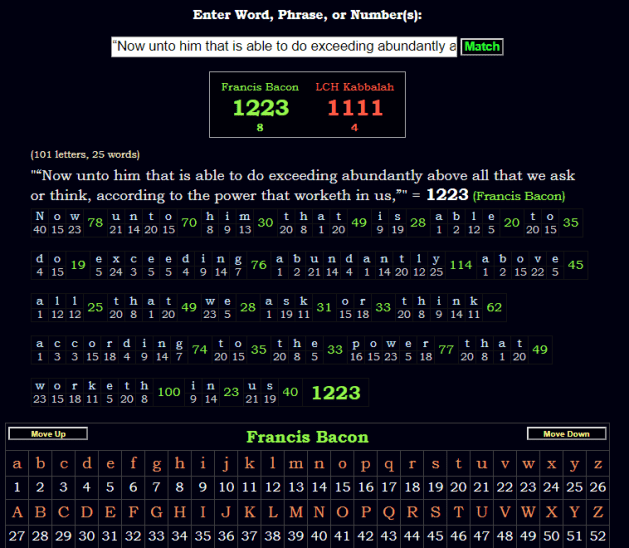Click the letter N of the word Now
This screenshot has height=548, width=629.
coord(40,216)
